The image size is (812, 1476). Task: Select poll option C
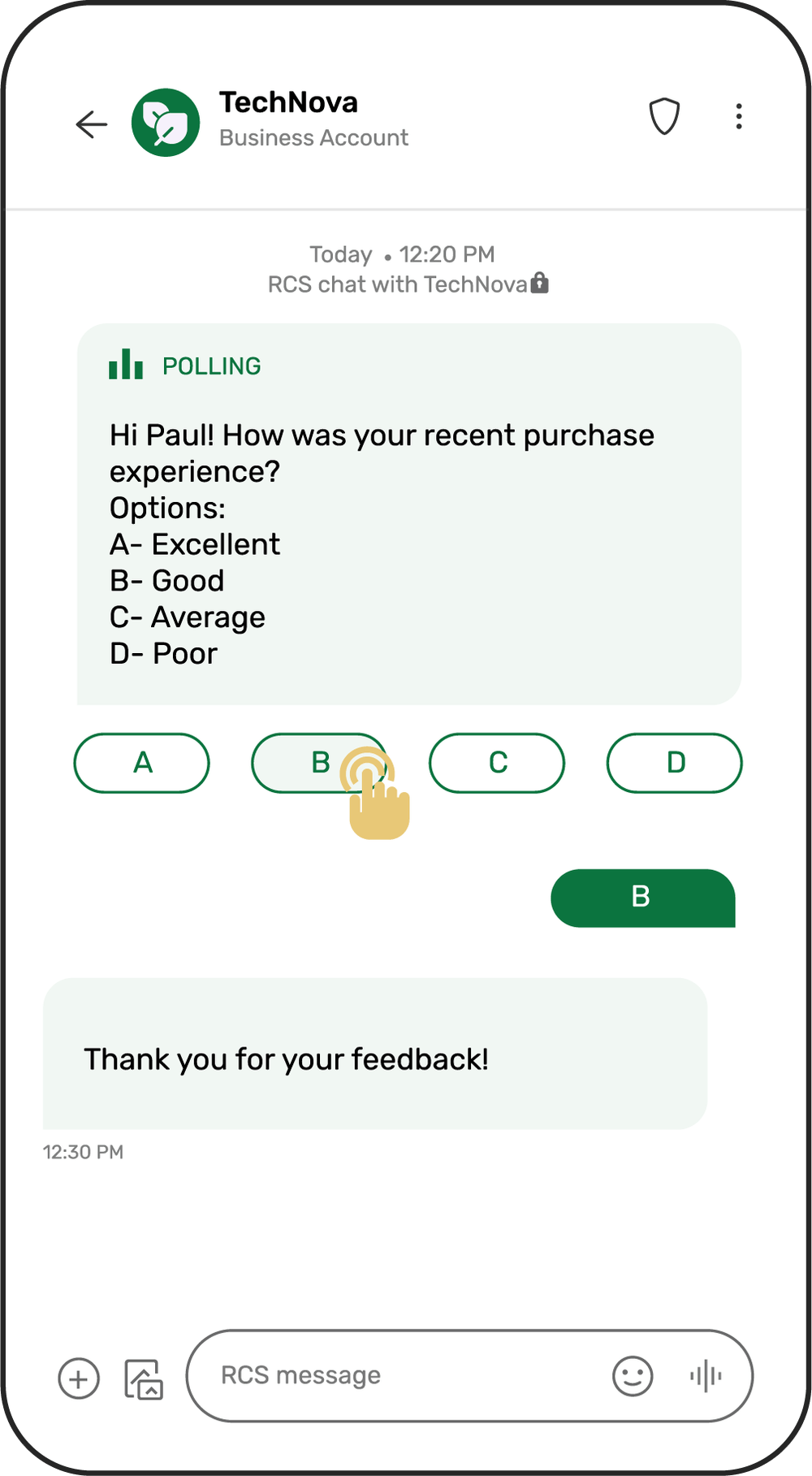click(497, 763)
